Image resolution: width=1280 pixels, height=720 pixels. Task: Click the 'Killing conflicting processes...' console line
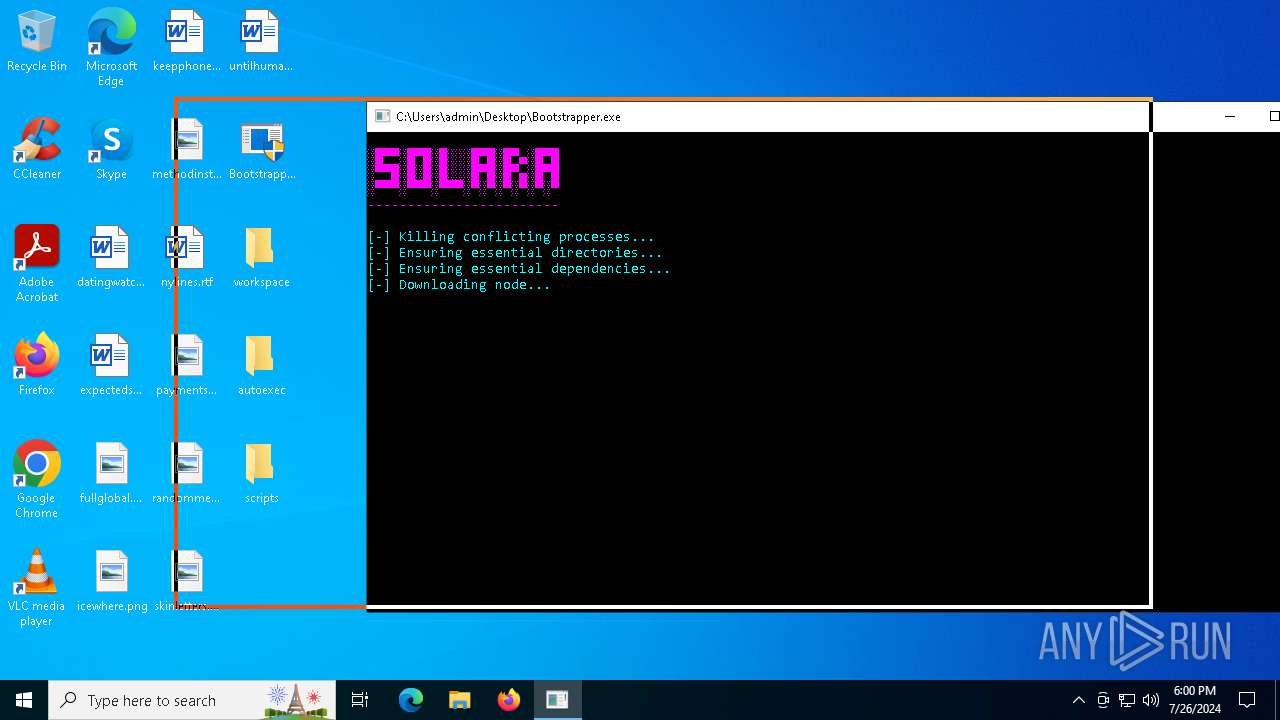pyautogui.click(x=511, y=237)
